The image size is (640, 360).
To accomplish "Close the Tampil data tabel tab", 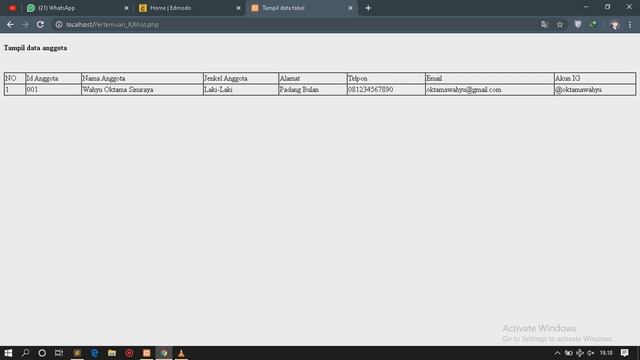I will [350, 8].
